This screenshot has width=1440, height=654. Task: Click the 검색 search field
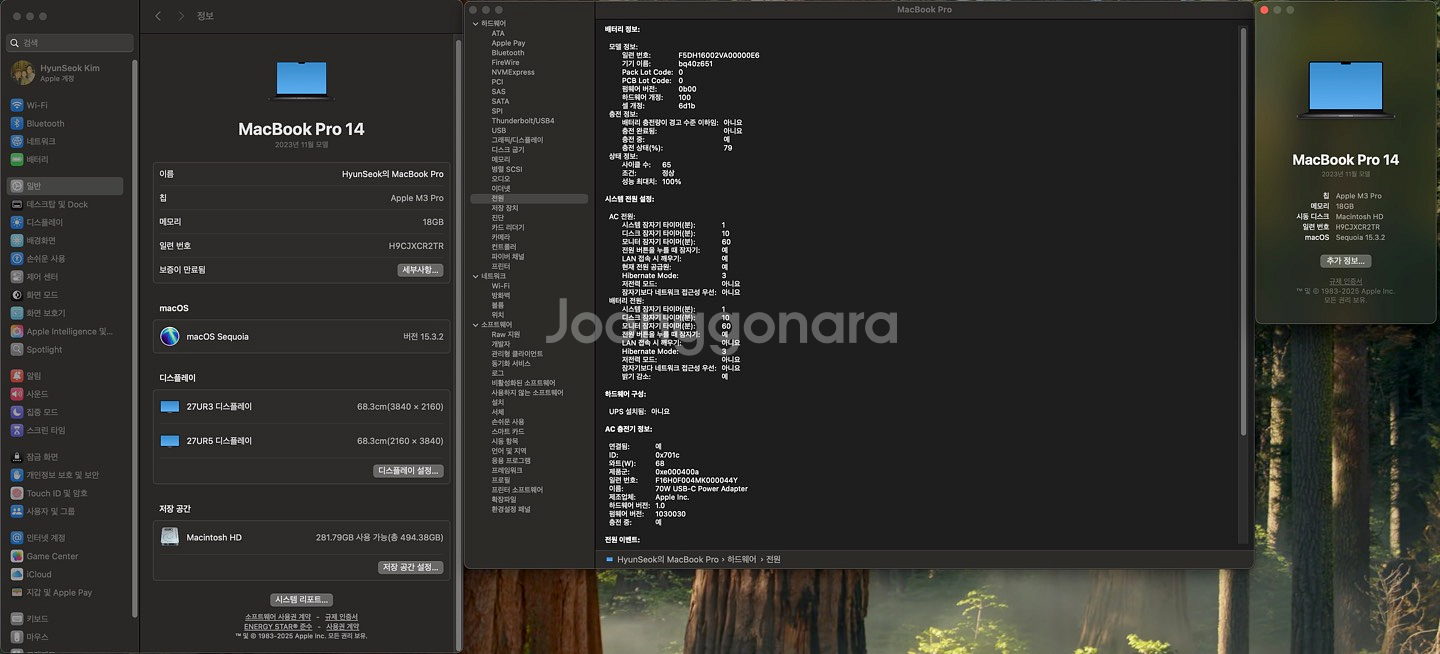tap(70, 43)
